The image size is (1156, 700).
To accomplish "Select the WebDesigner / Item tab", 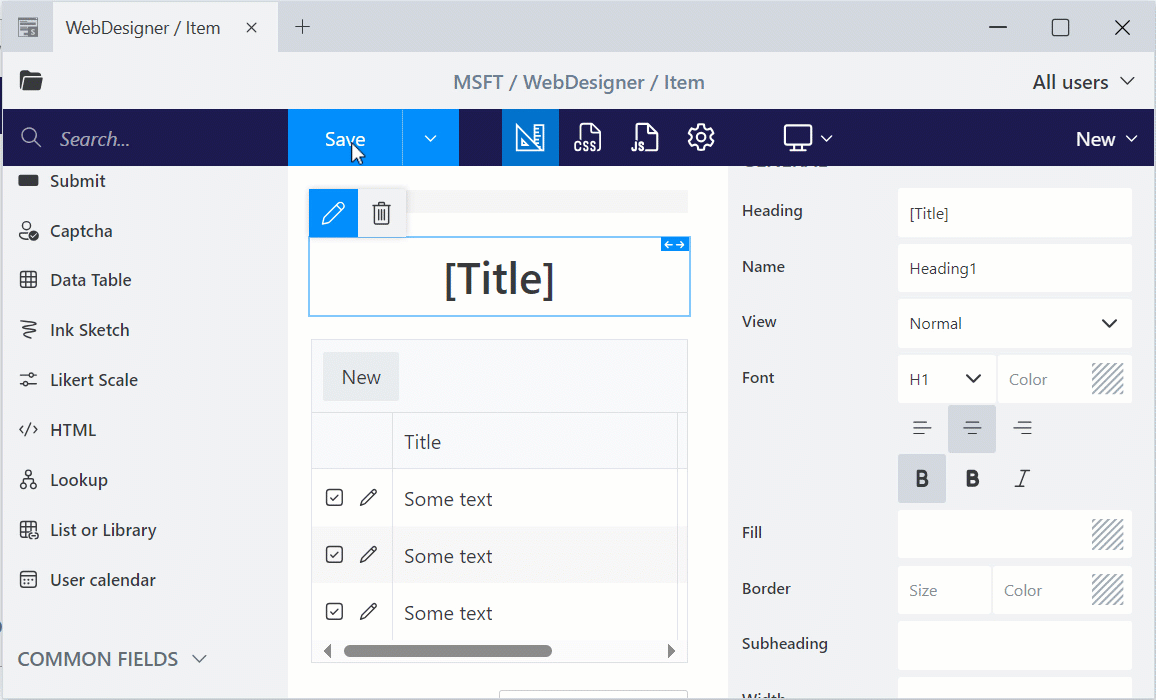I will click(x=143, y=28).
